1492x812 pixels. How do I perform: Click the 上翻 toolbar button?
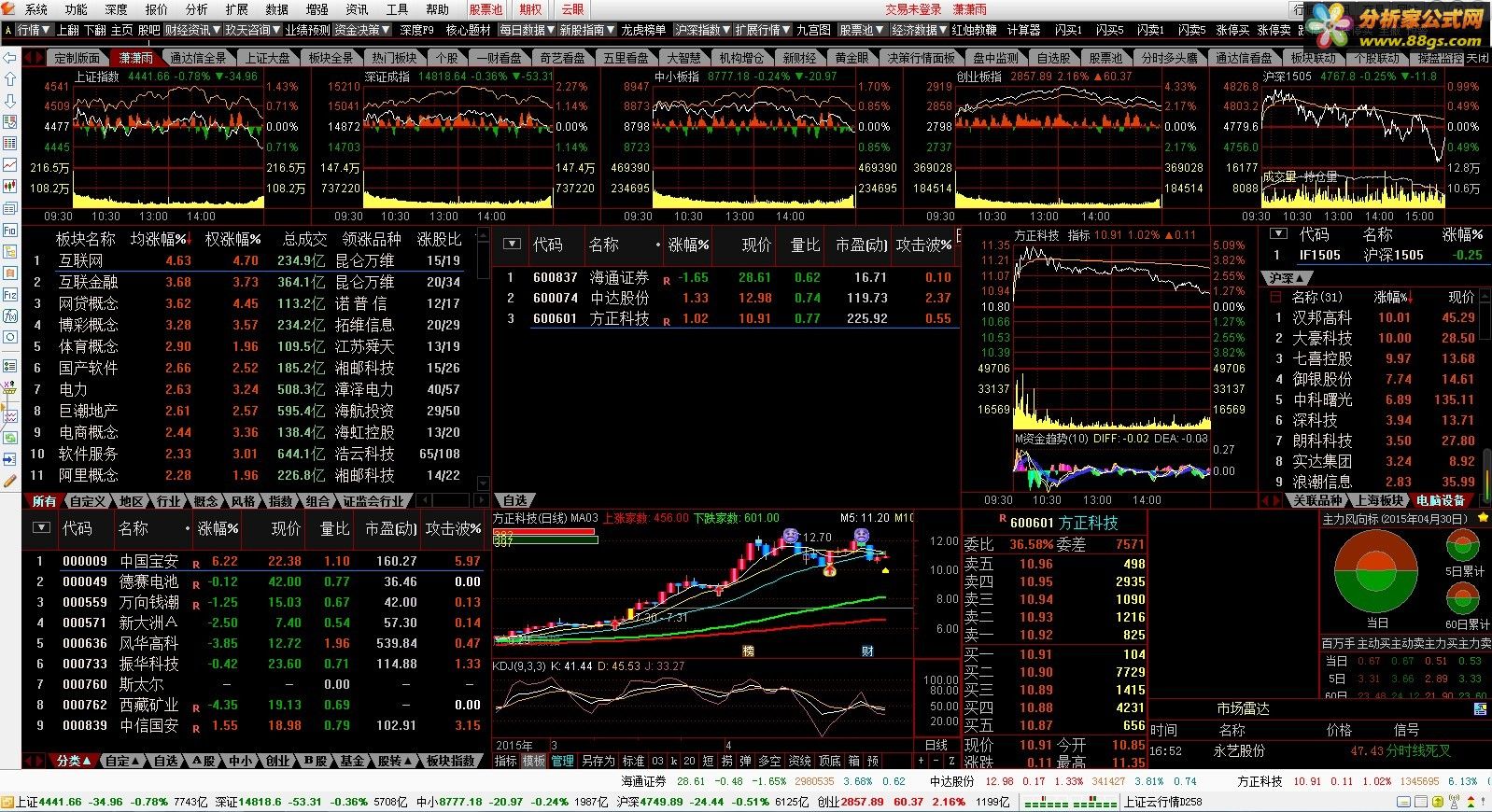68,30
